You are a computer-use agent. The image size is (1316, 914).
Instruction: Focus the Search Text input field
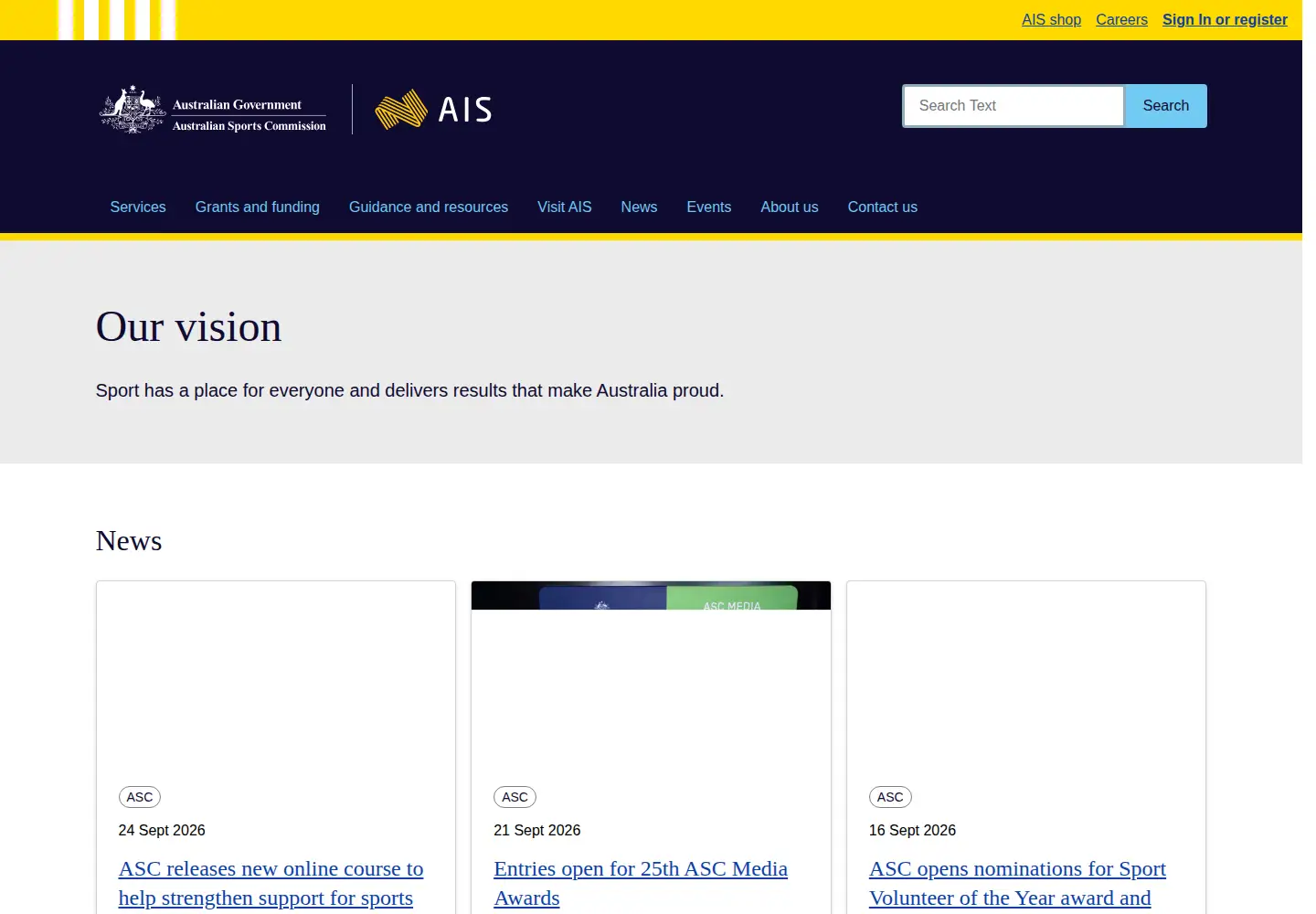pyautogui.click(x=1014, y=106)
